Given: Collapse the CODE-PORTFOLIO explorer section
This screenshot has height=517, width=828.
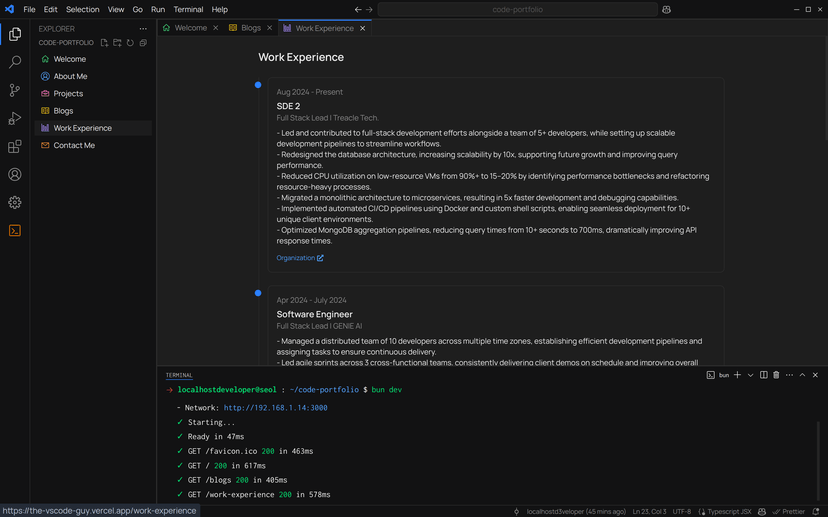Looking at the screenshot, I should pyautogui.click(x=66, y=43).
